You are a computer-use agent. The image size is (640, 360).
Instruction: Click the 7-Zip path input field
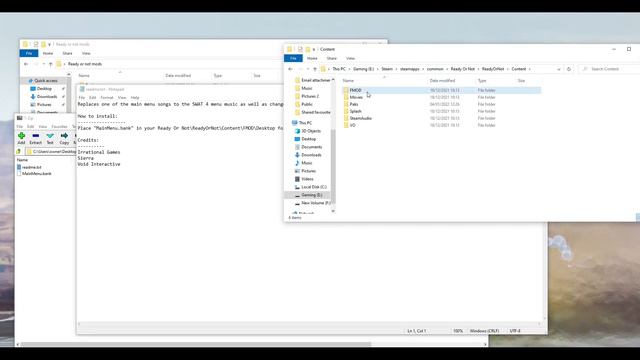pos(51,151)
